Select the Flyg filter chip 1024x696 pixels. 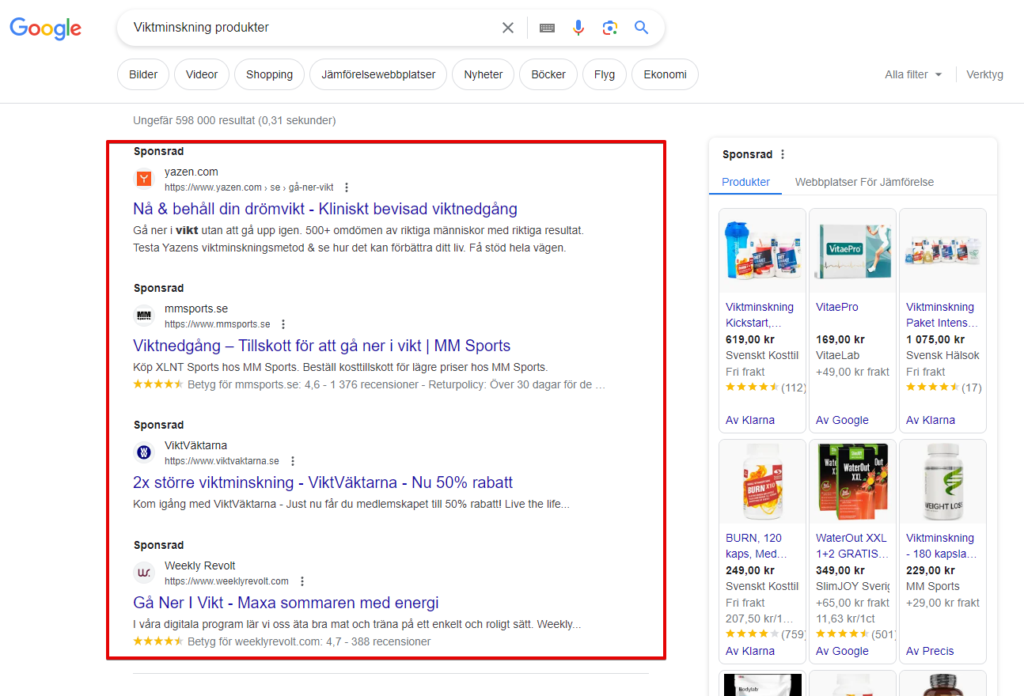coord(604,74)
